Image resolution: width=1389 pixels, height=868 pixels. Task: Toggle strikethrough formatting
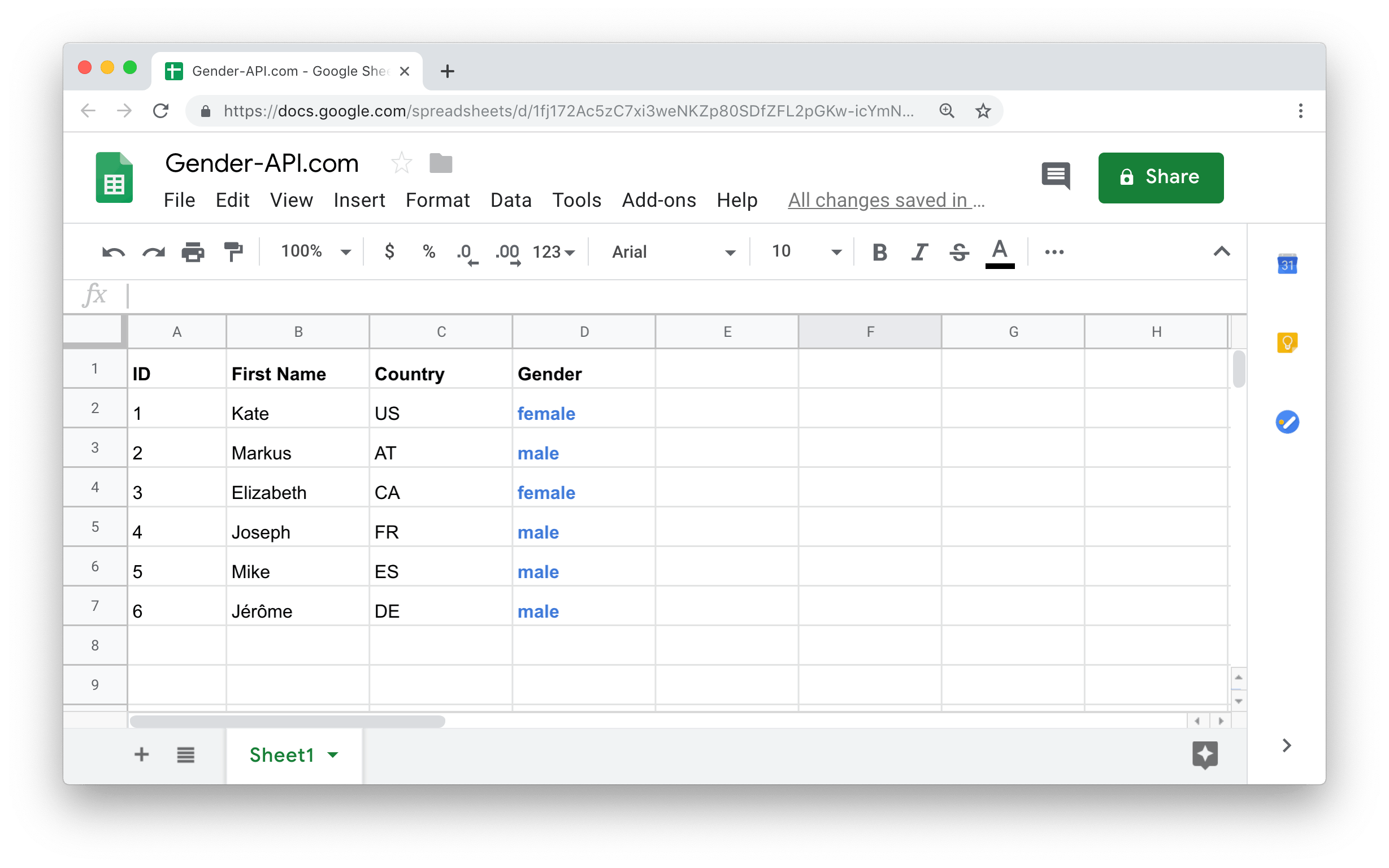[959, 251]
